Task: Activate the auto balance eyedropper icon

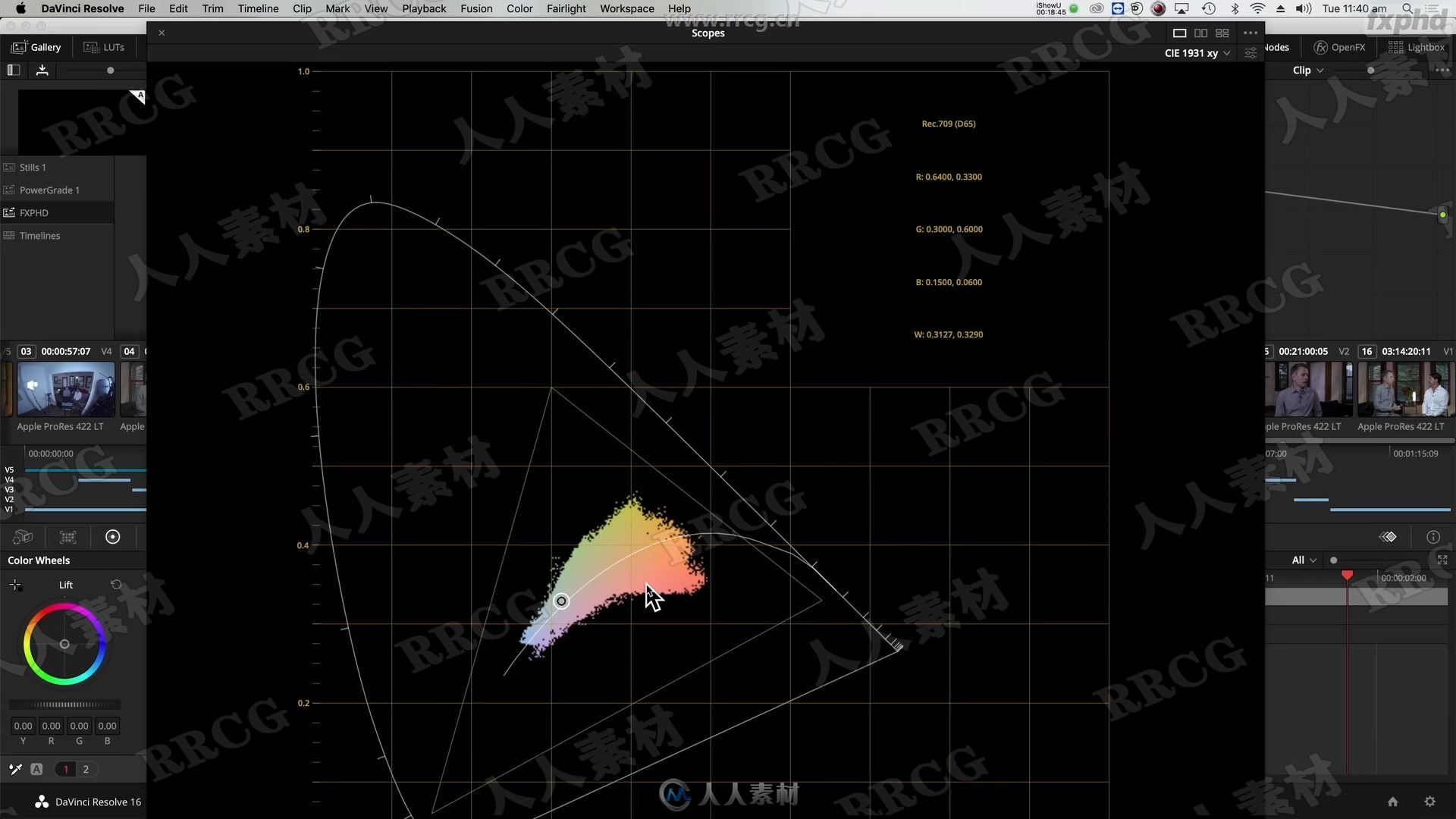Action: (x=15, y=769)
